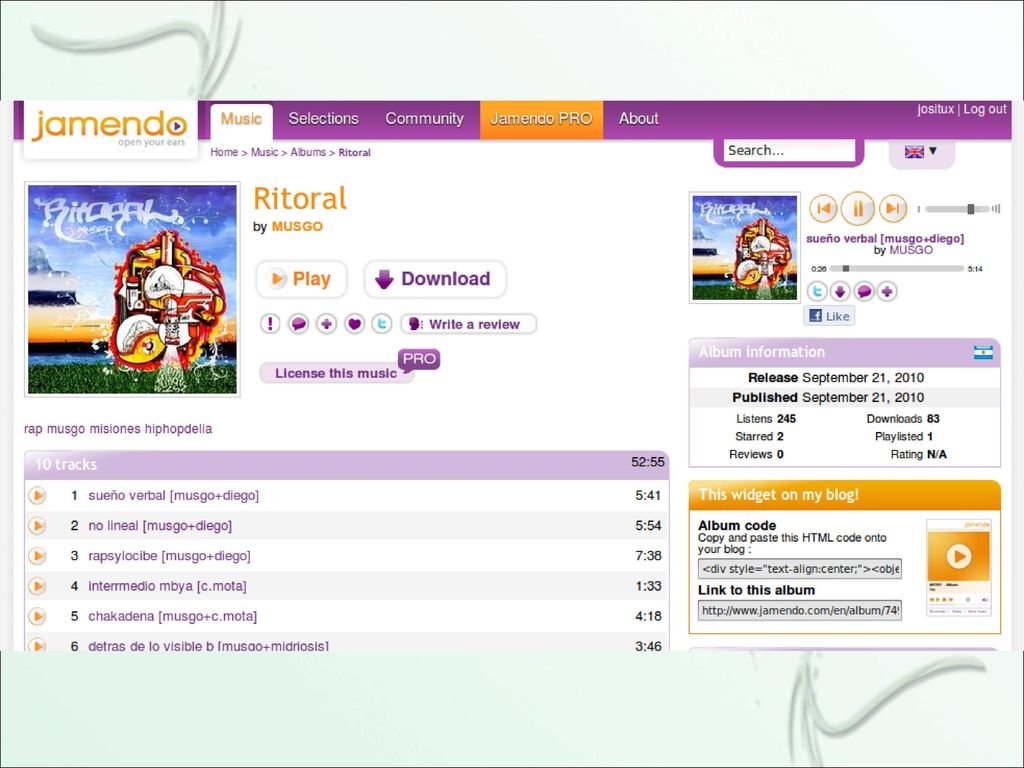Screen dimensions: 1024x768
Task: Click the Facebook Like button
Action: [x=829, y=316]
